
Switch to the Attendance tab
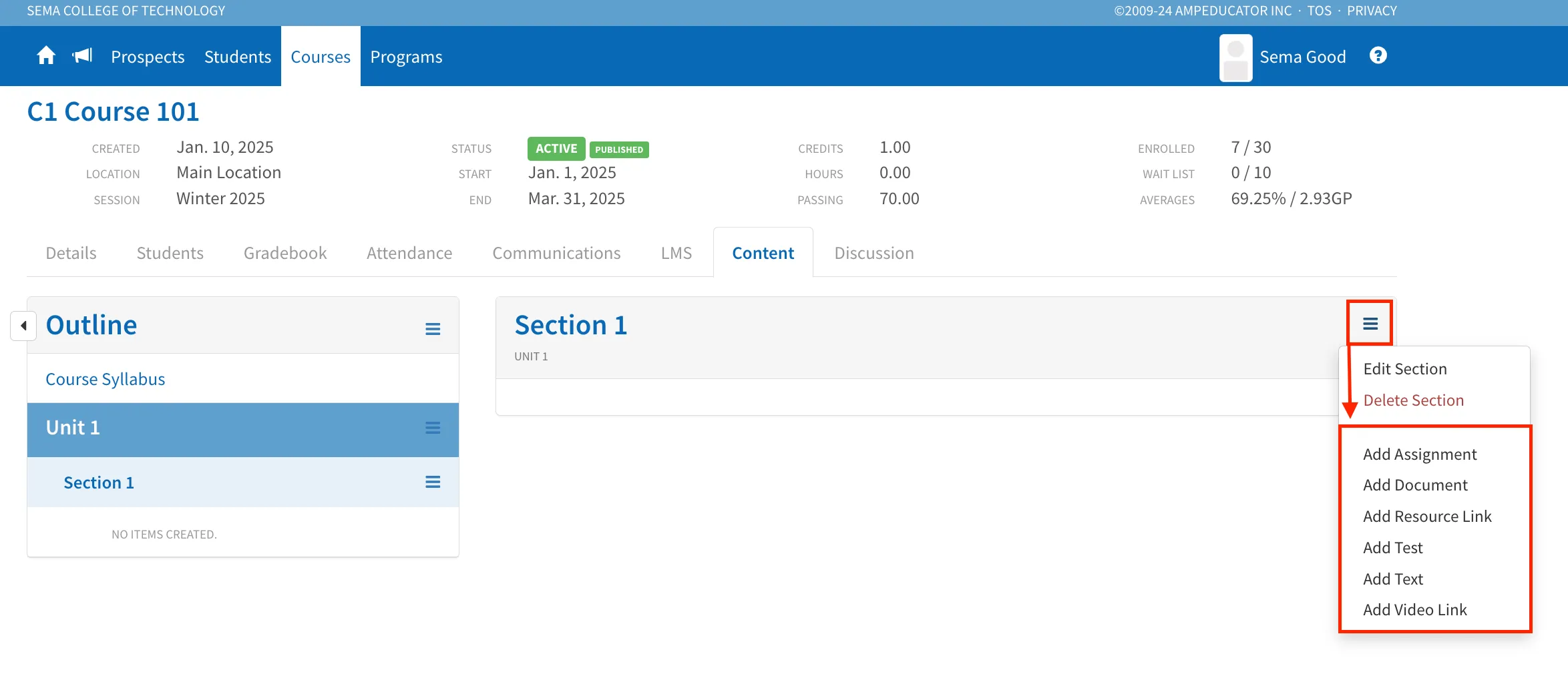pyautogui.click(x=409, y=253)
